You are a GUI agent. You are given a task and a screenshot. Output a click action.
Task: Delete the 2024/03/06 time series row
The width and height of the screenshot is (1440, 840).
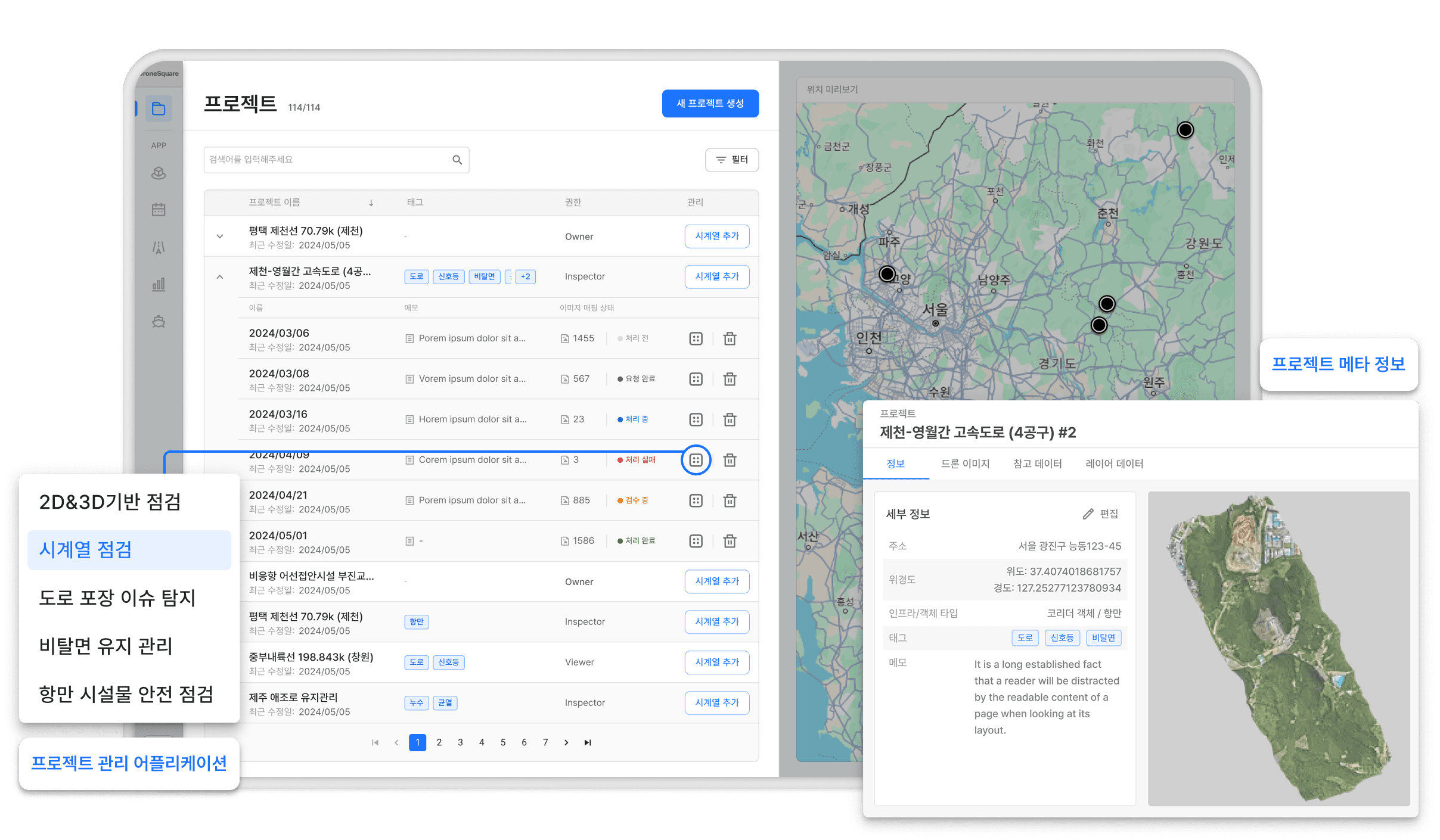pyautogui.click(x=730, y=338)
